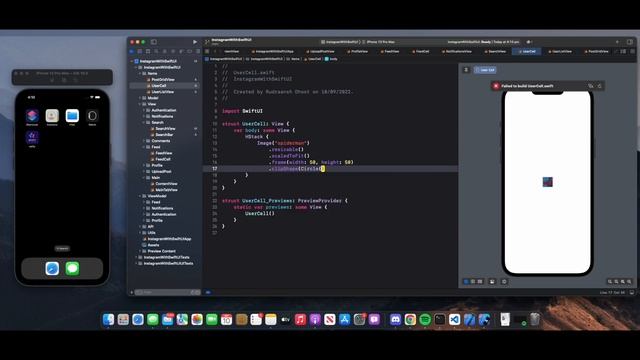Expand the Preview Content folder
Viewport: 640px width, 360px height.
click(140, 251)
